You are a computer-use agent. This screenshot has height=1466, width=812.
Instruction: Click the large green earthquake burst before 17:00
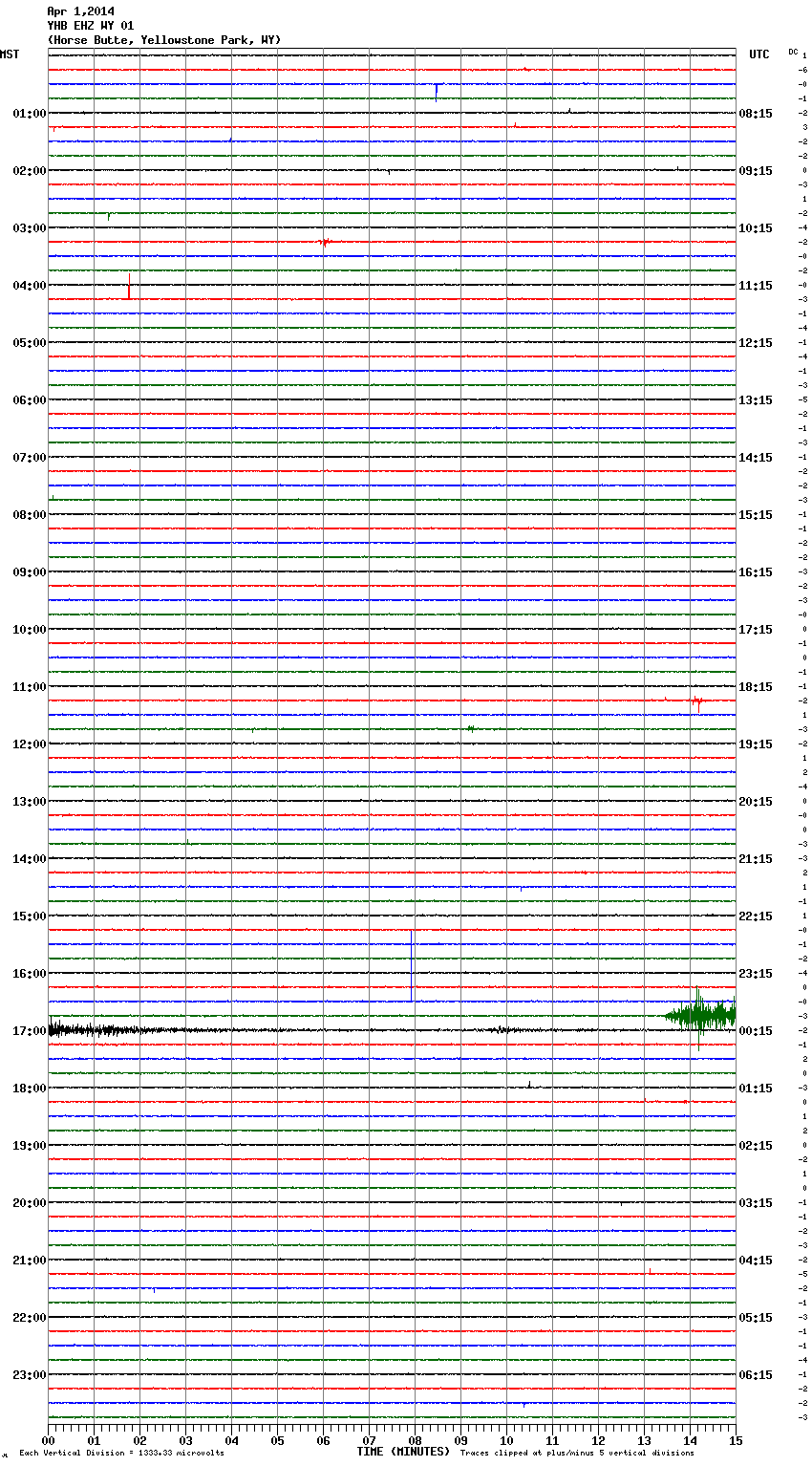[x=700, y=1015]
